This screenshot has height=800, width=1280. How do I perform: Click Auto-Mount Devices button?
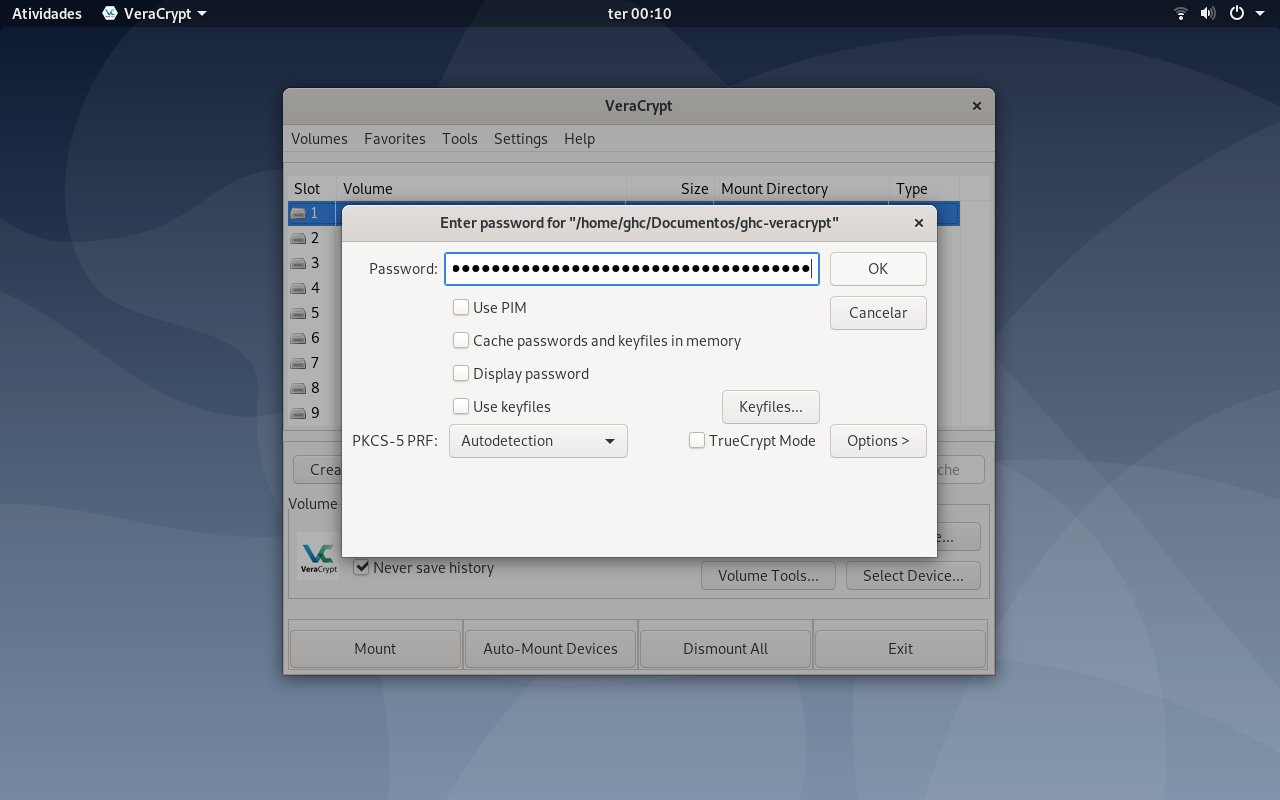click(550, 649)
